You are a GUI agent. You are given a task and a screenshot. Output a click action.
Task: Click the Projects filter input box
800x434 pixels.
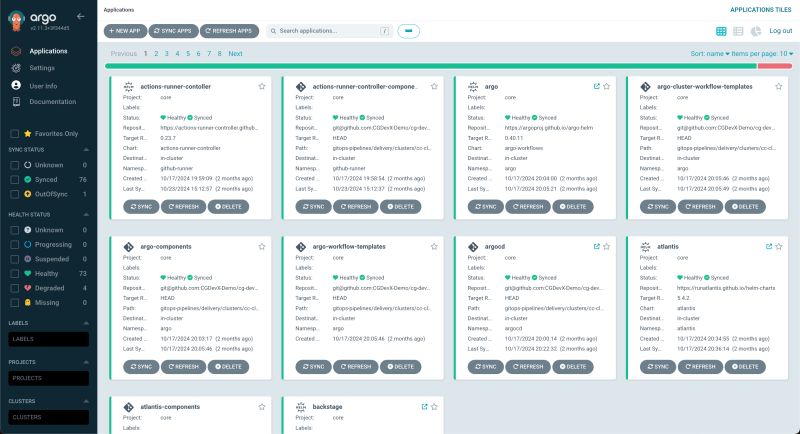tap(48, 378)
